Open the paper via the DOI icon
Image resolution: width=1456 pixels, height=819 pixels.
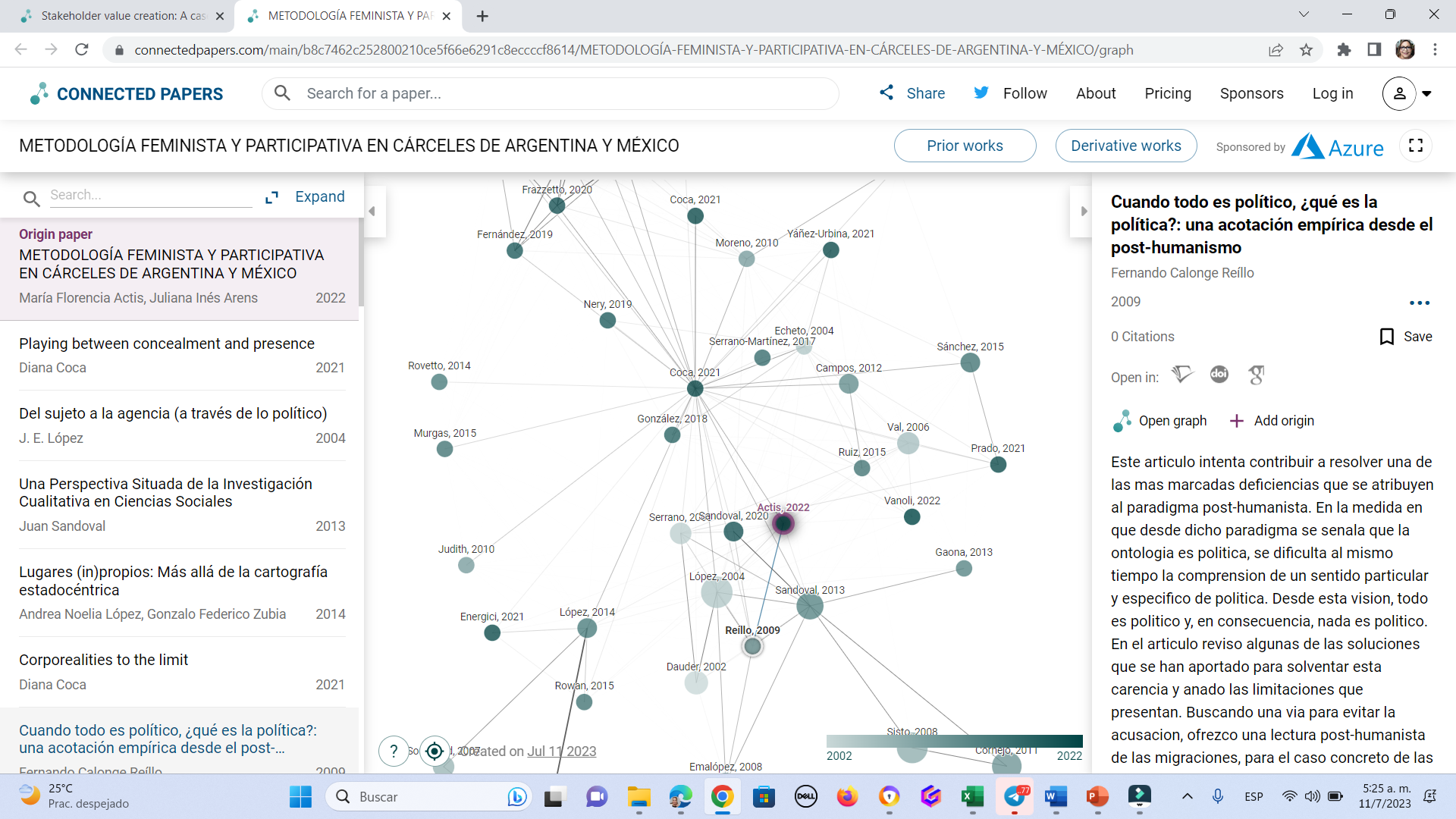click(1219, 375)
